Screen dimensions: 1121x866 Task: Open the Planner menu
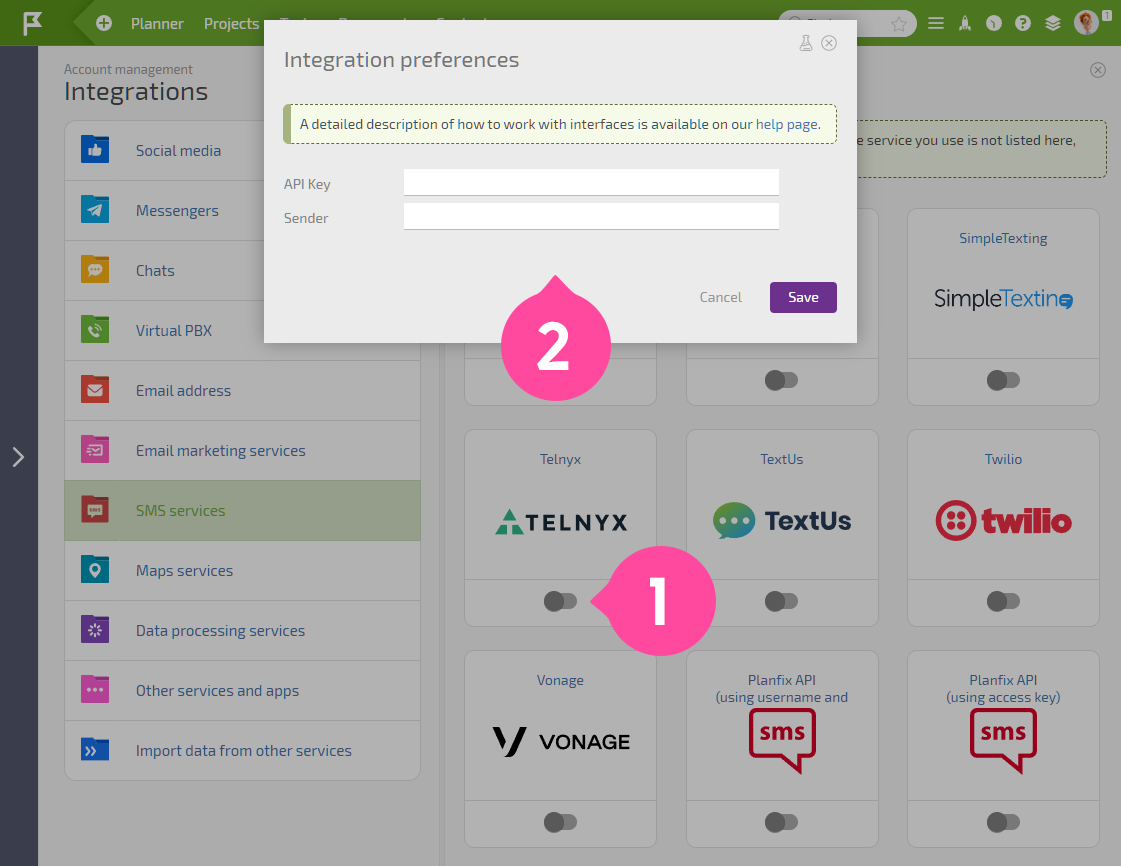[157, 24]
